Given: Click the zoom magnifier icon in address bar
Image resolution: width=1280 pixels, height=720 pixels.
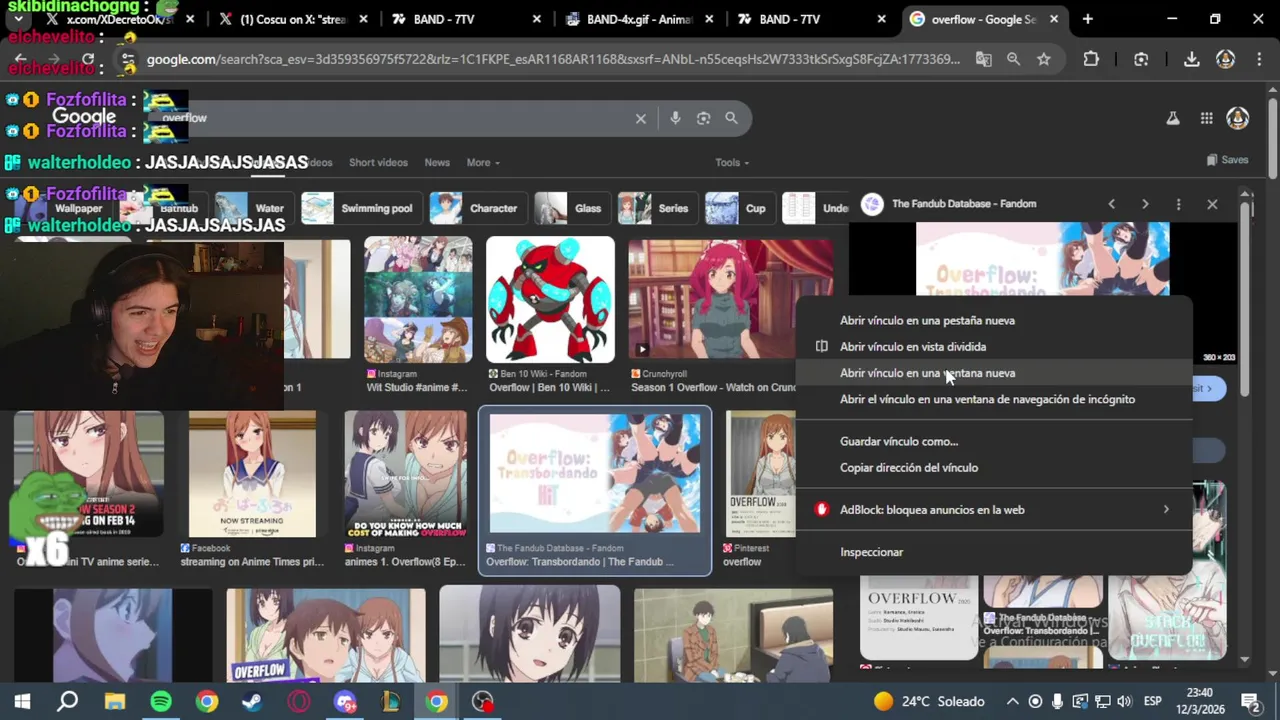Looking at the screenshot, I should coord(1013,59).
